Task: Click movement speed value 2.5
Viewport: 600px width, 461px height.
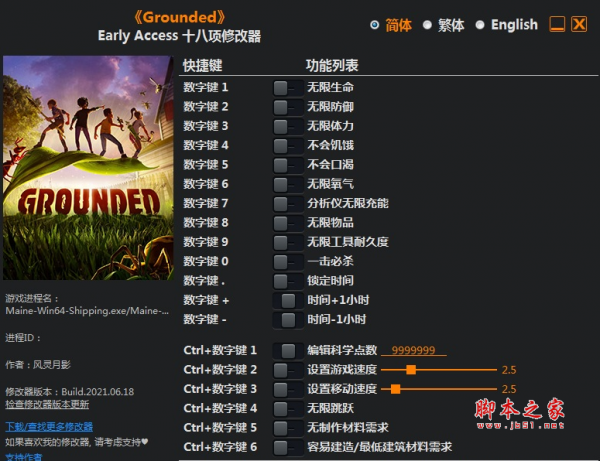Action: click(509, 389)
